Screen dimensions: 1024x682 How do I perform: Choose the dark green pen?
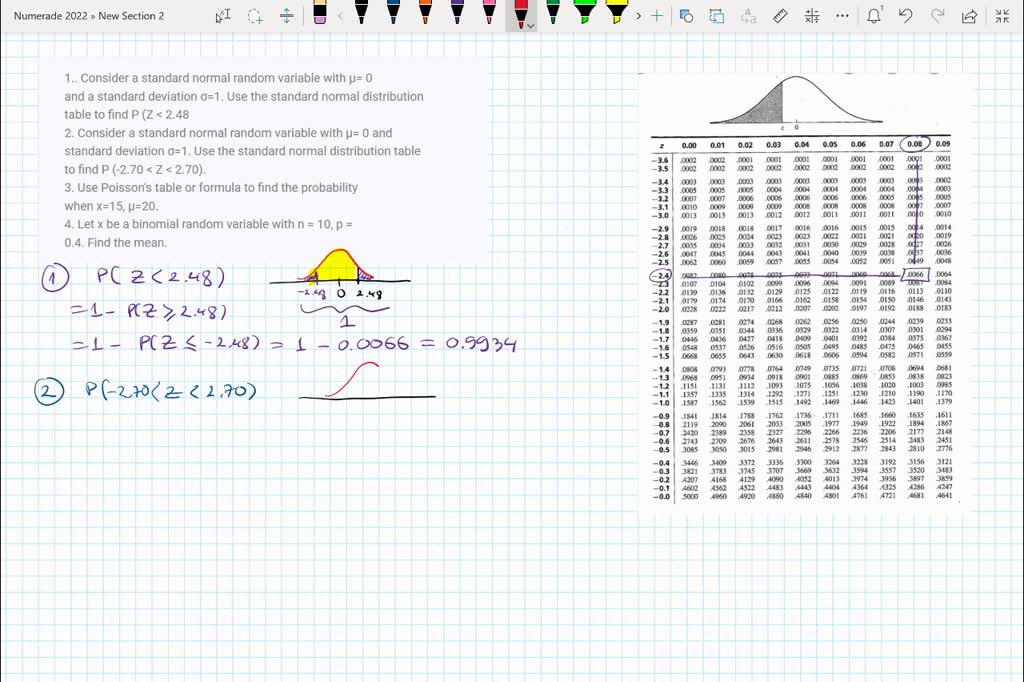click(553, 12)
